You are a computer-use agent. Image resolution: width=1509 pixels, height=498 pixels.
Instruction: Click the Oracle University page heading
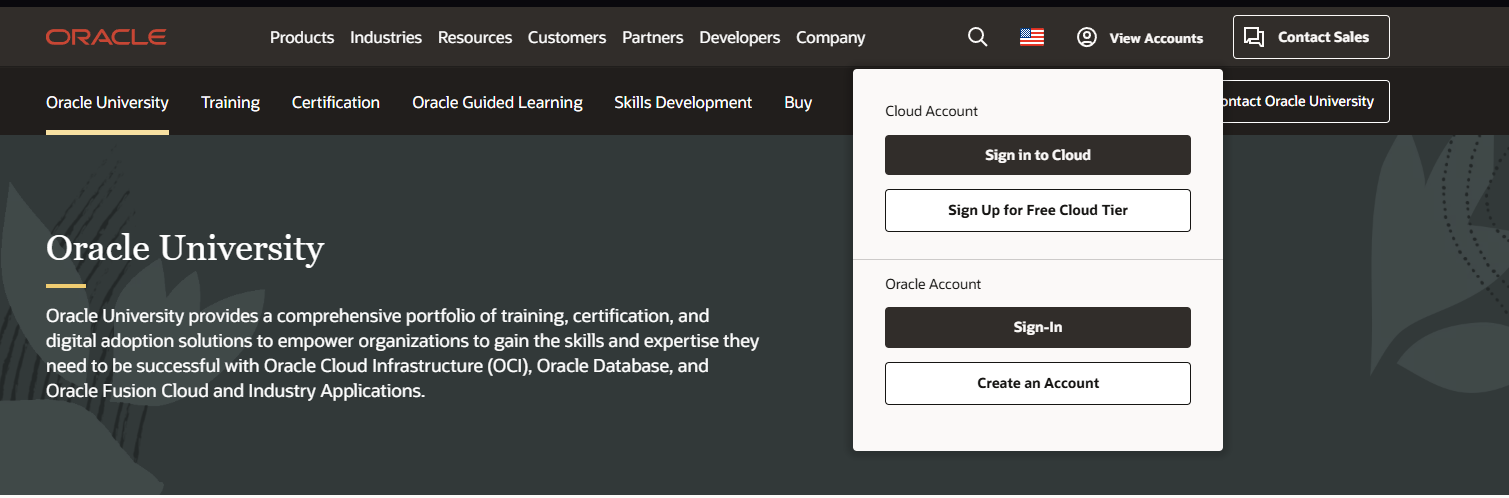185,247
